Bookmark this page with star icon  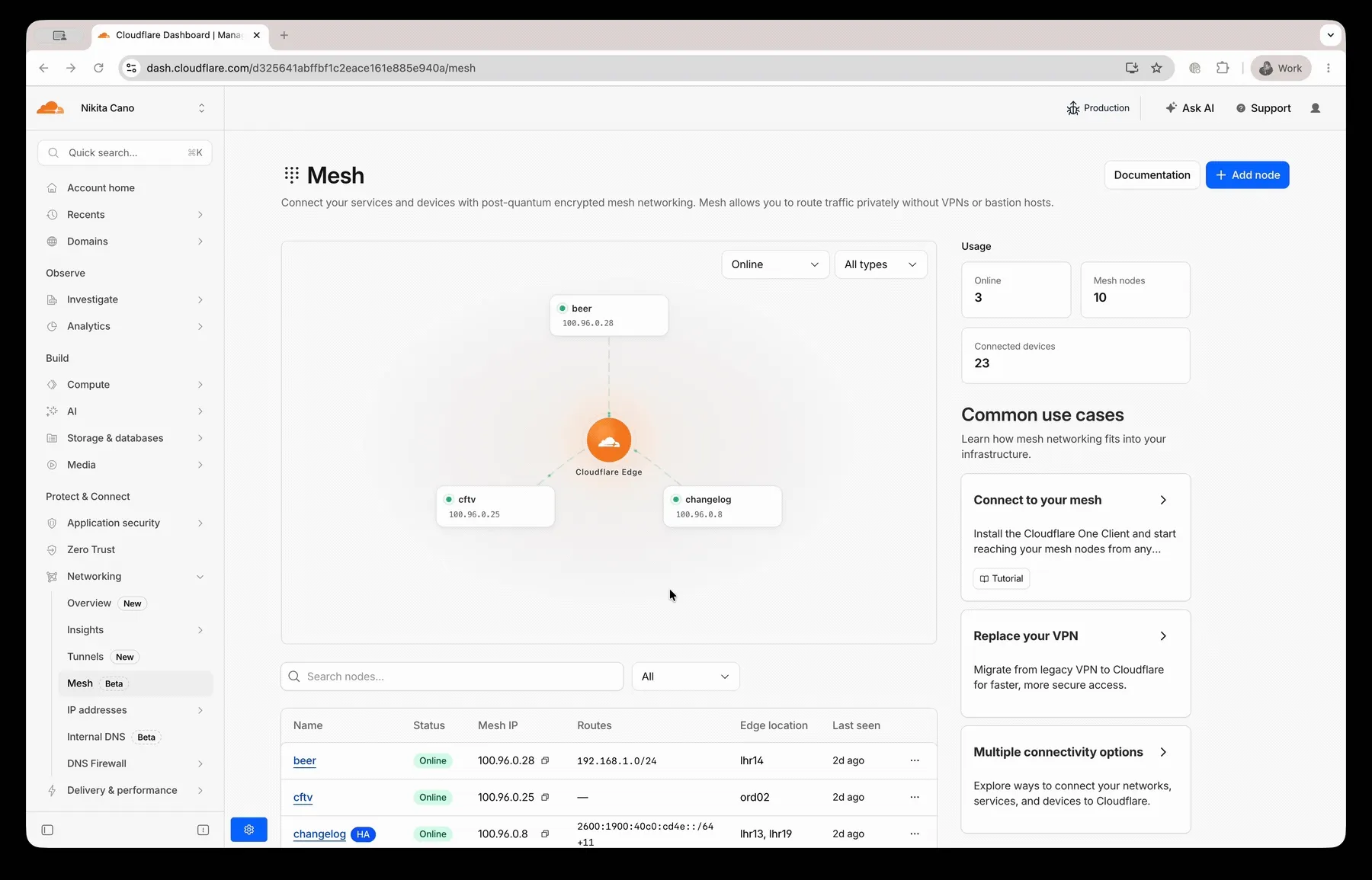(x=1156, y=68)
